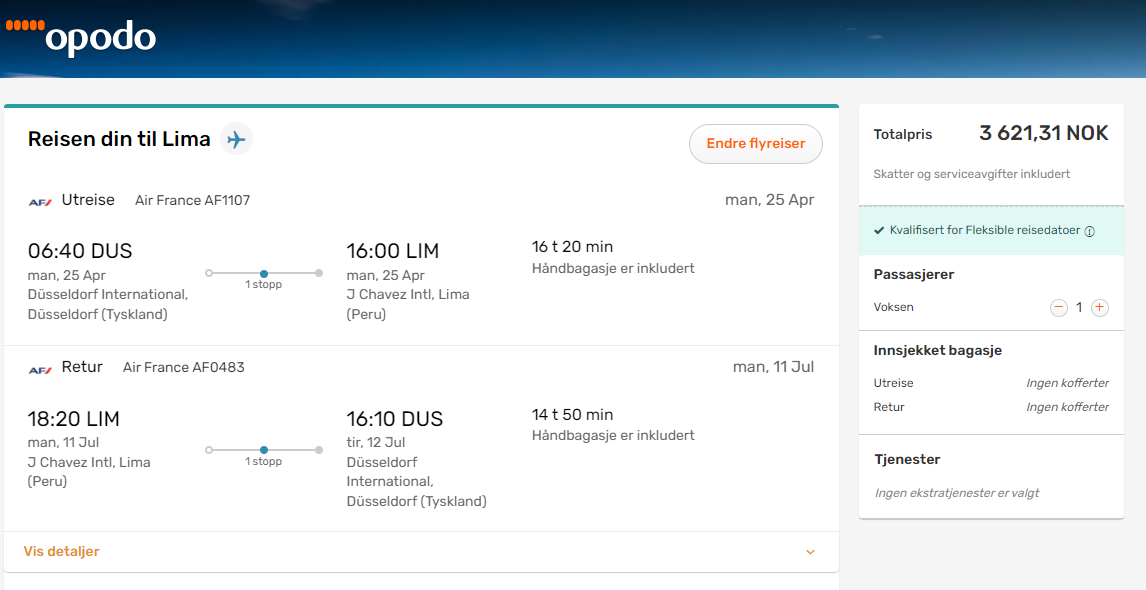Image resolution: width=1146 pixels, height=590 pixels.
Task: Click the Air France logo next to Utreise
Action: tap(40, 202)
